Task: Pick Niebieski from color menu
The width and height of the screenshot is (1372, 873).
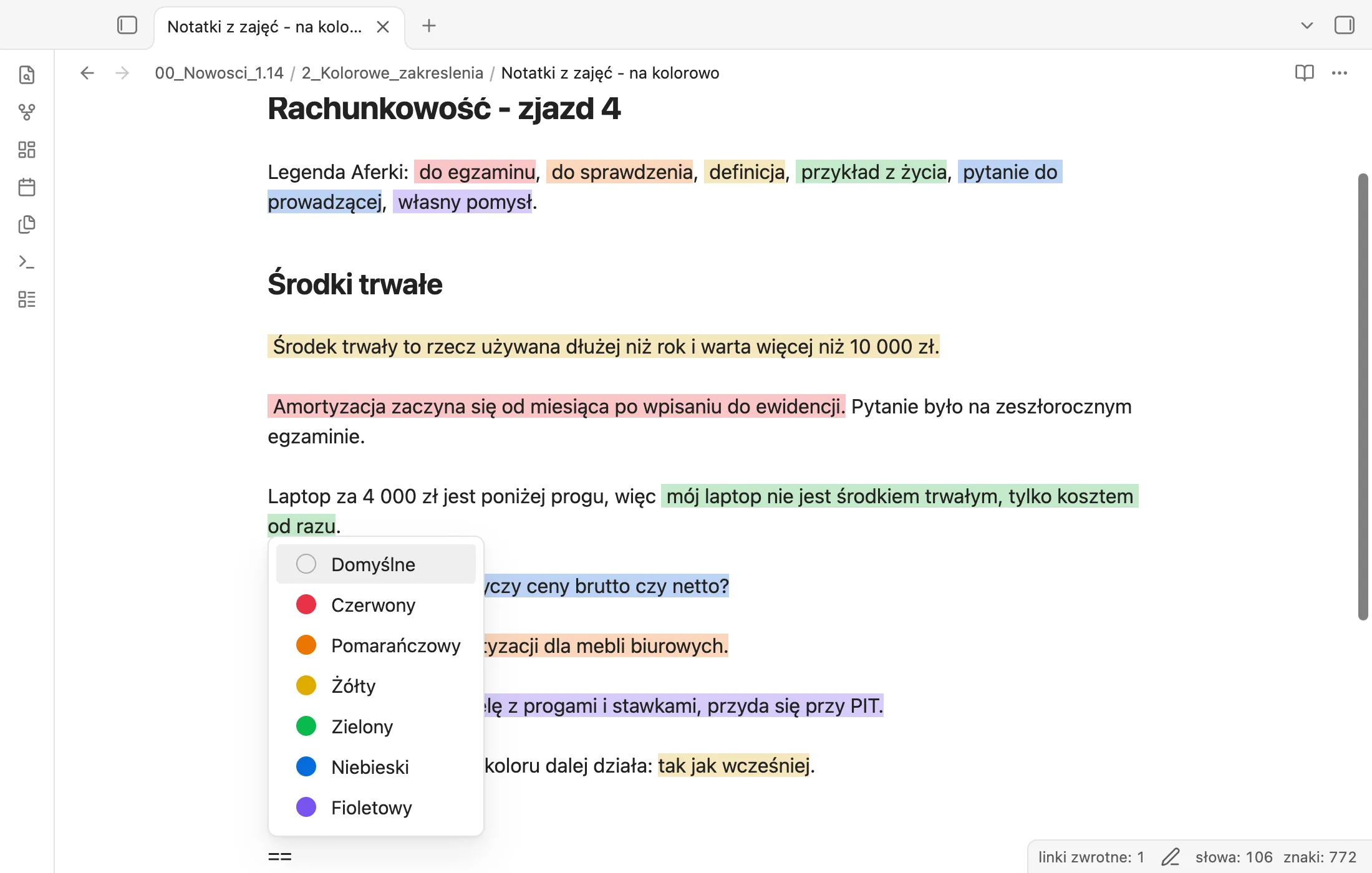Action: point(376,767)
